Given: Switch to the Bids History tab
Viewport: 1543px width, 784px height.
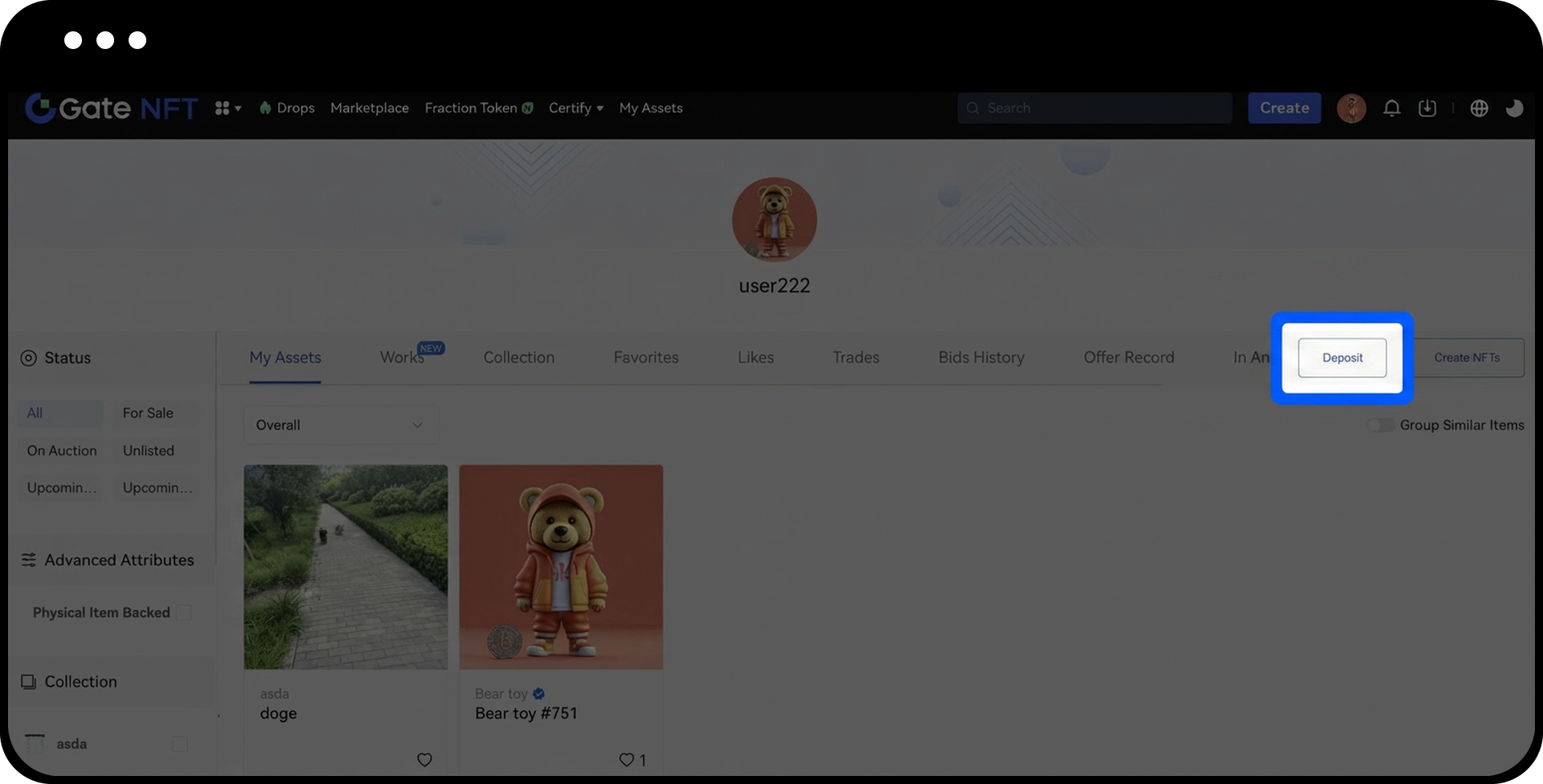Looking at the screenshot, I should 980,357.
